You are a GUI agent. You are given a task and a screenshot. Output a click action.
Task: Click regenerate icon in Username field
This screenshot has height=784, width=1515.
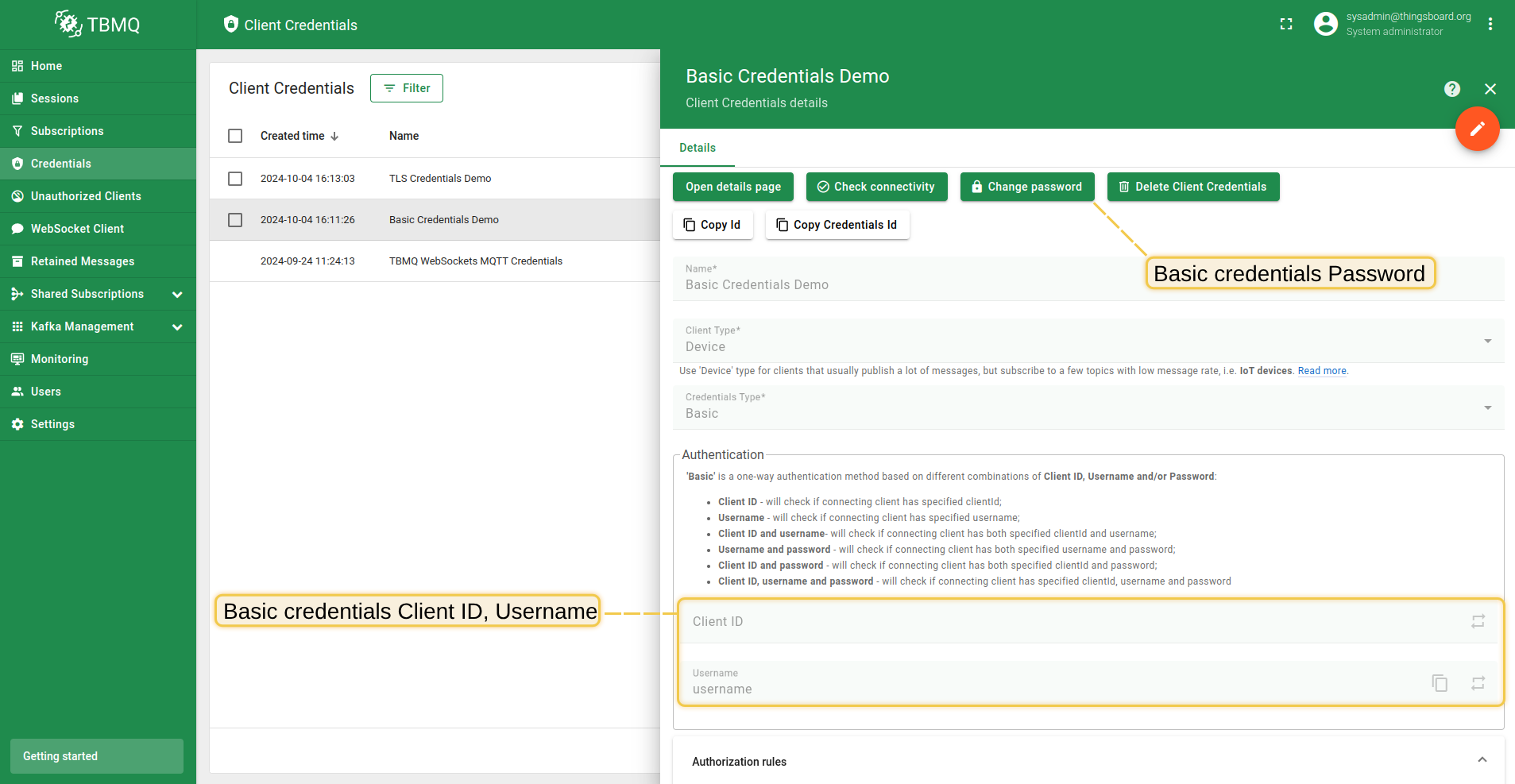tap(1478, 683)
